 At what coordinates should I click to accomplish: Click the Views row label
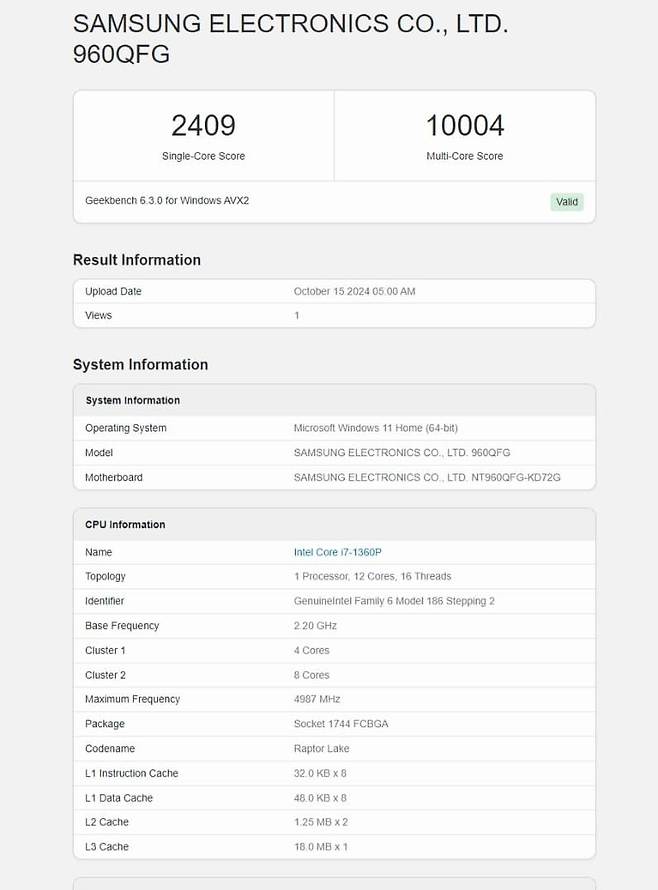coord(98,315)
